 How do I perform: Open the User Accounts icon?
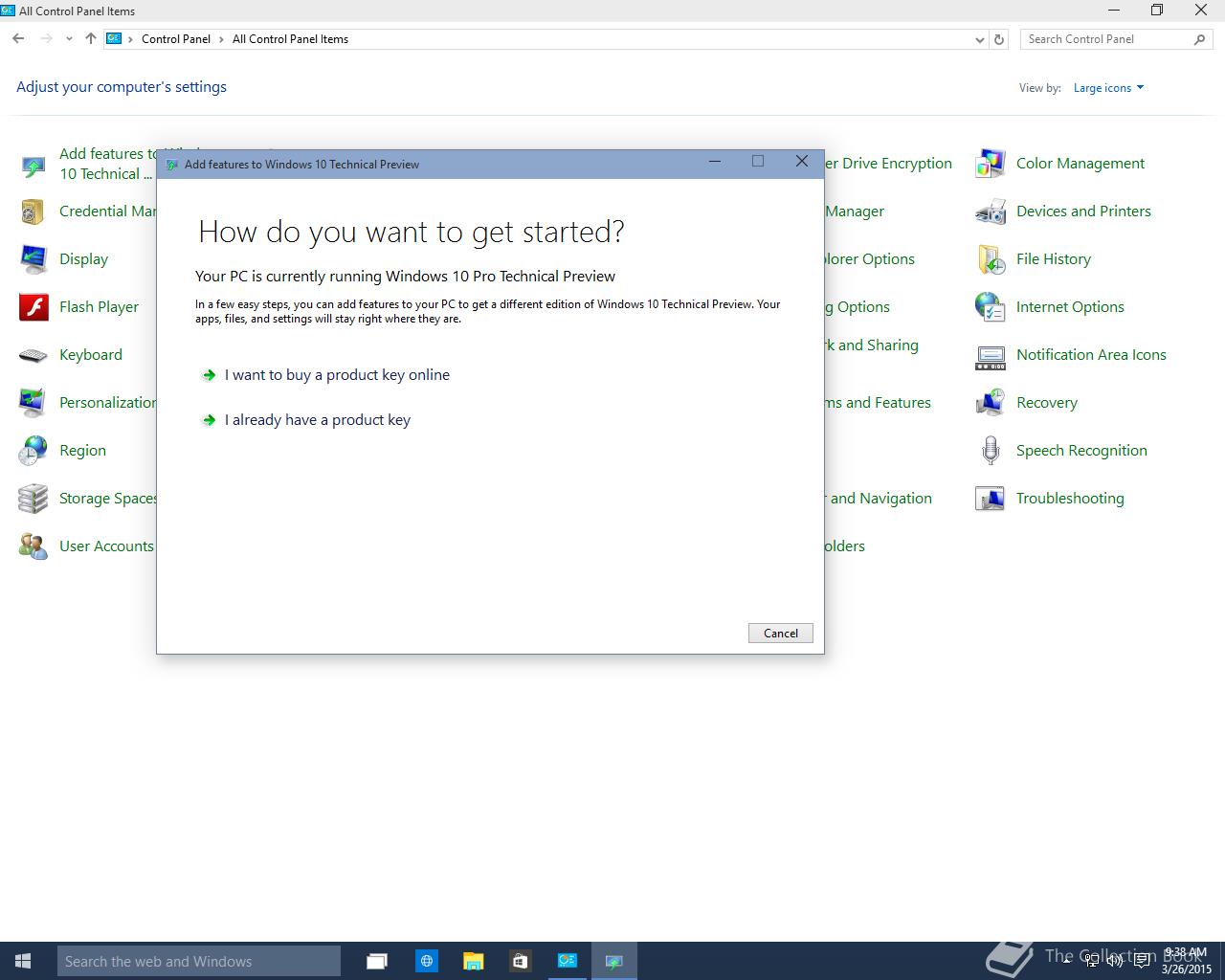point(33,546)
